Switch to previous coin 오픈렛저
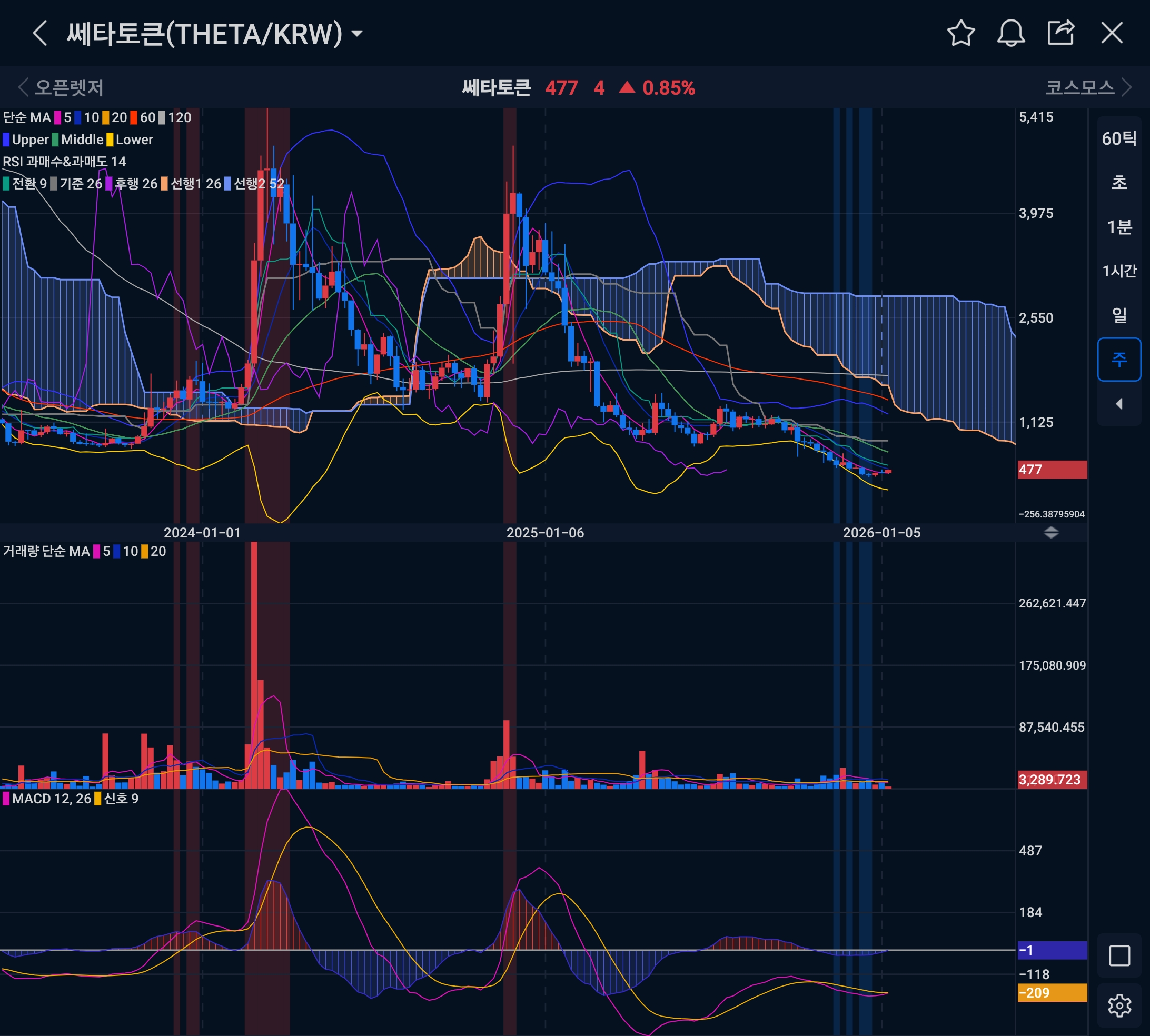 click(x=62, y=88)
